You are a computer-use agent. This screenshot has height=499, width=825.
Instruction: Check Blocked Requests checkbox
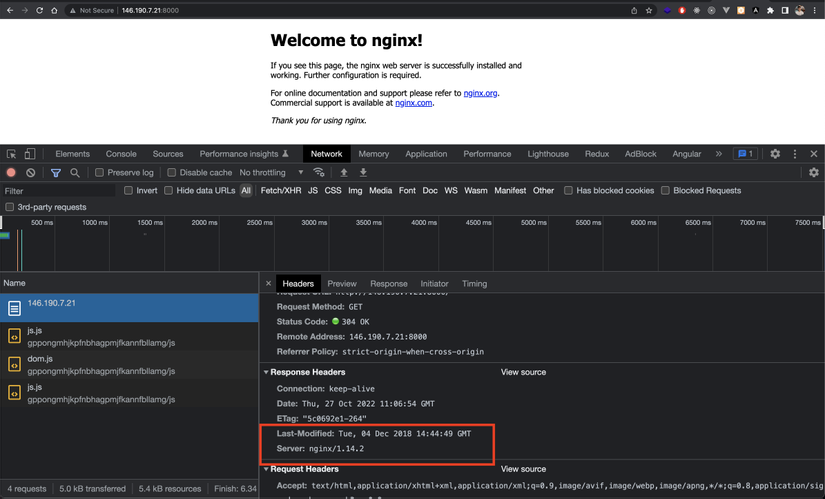(x=665, y=191)
